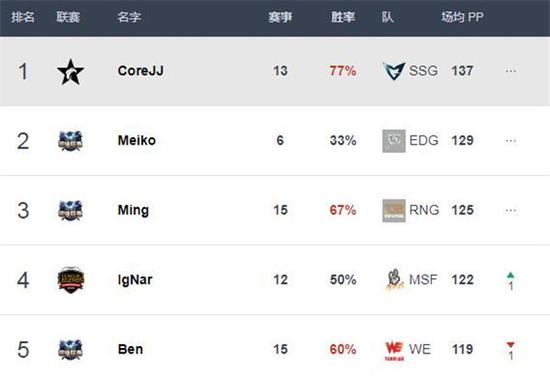Viewport: 550px width, 380px height.
Task: Expand the ellipsis in CoreJJ's row
Action: click(x=511, y=71)
